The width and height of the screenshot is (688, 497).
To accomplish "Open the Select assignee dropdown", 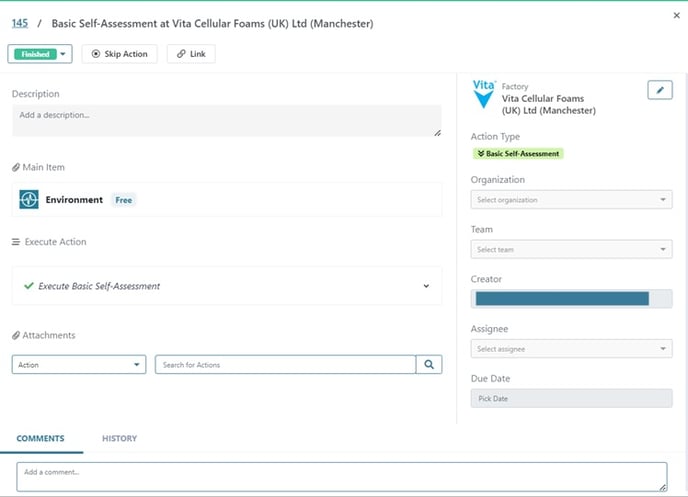I will 571,349.
